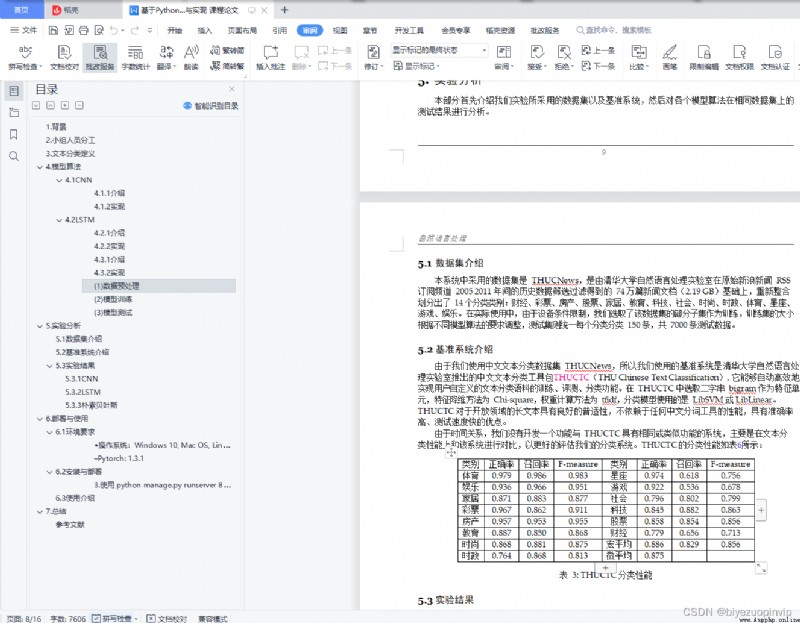Show the outline/TOC pane in sidebar
The image size is (800, 623).
14,91
